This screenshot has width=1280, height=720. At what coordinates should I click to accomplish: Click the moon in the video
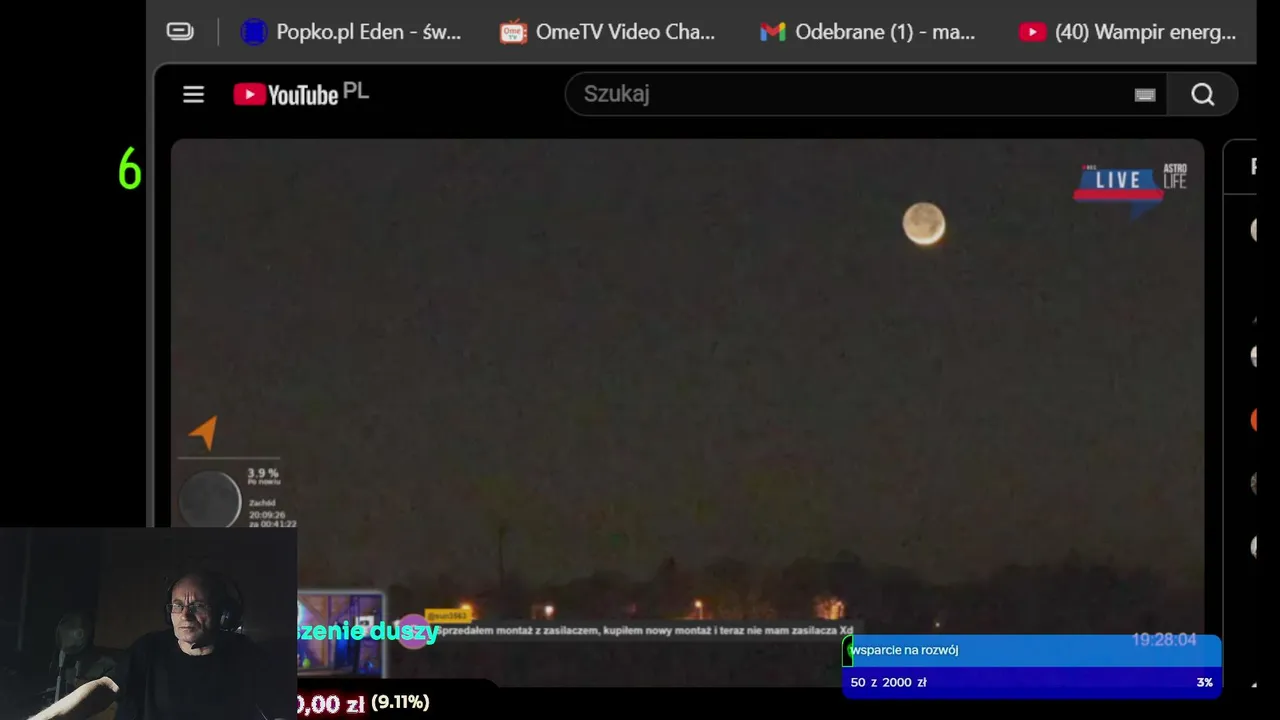tap(924, 223)
